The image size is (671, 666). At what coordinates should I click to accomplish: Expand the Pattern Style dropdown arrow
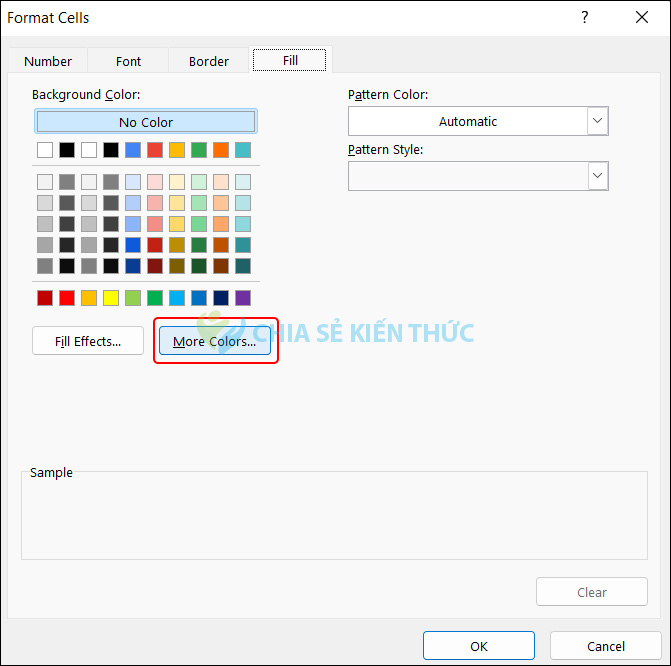pyautogui.click(x=597, y=175)
